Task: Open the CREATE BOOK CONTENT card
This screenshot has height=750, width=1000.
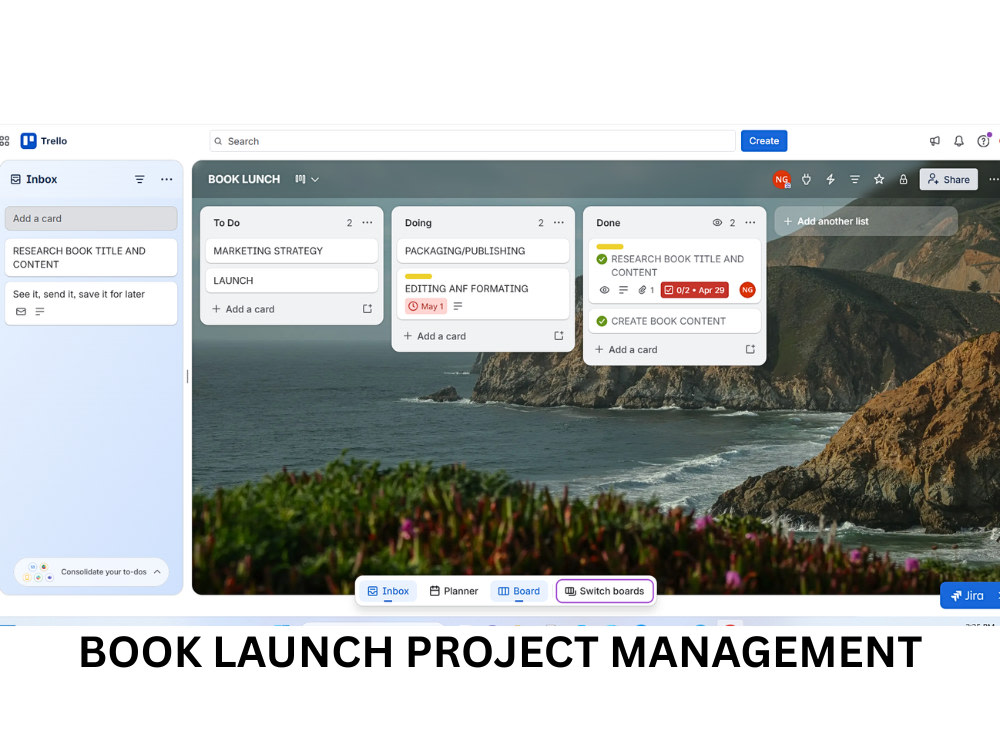Action: (674, 321)
